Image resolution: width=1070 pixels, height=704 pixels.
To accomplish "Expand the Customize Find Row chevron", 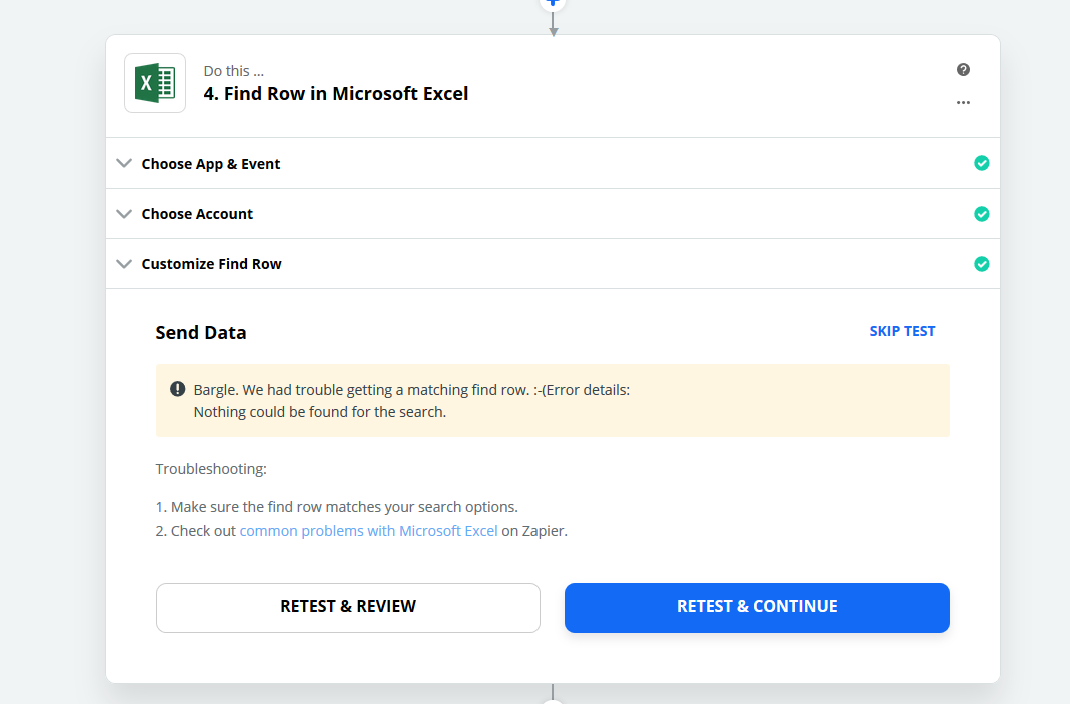I will [124, 264].
